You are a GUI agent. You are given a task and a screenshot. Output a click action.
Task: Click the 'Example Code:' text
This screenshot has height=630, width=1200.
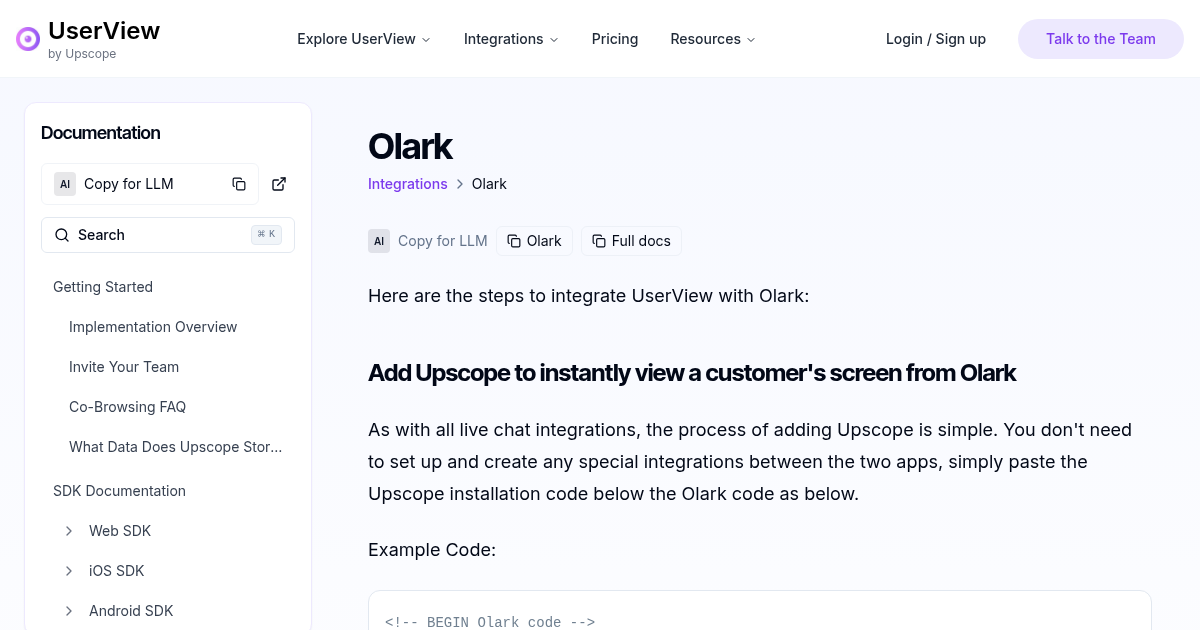pyautogui.click(x=432, y=550)
